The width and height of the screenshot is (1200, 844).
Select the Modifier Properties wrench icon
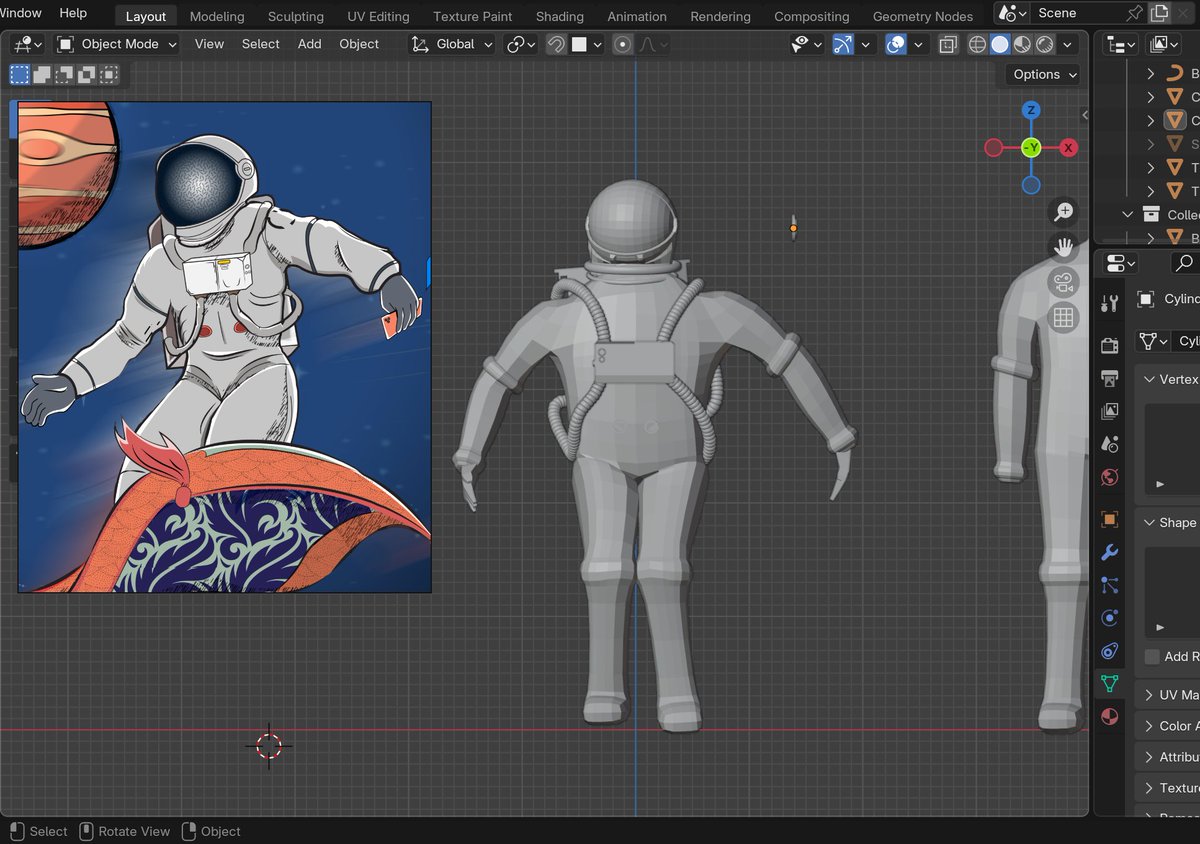tap(1110, 551)
